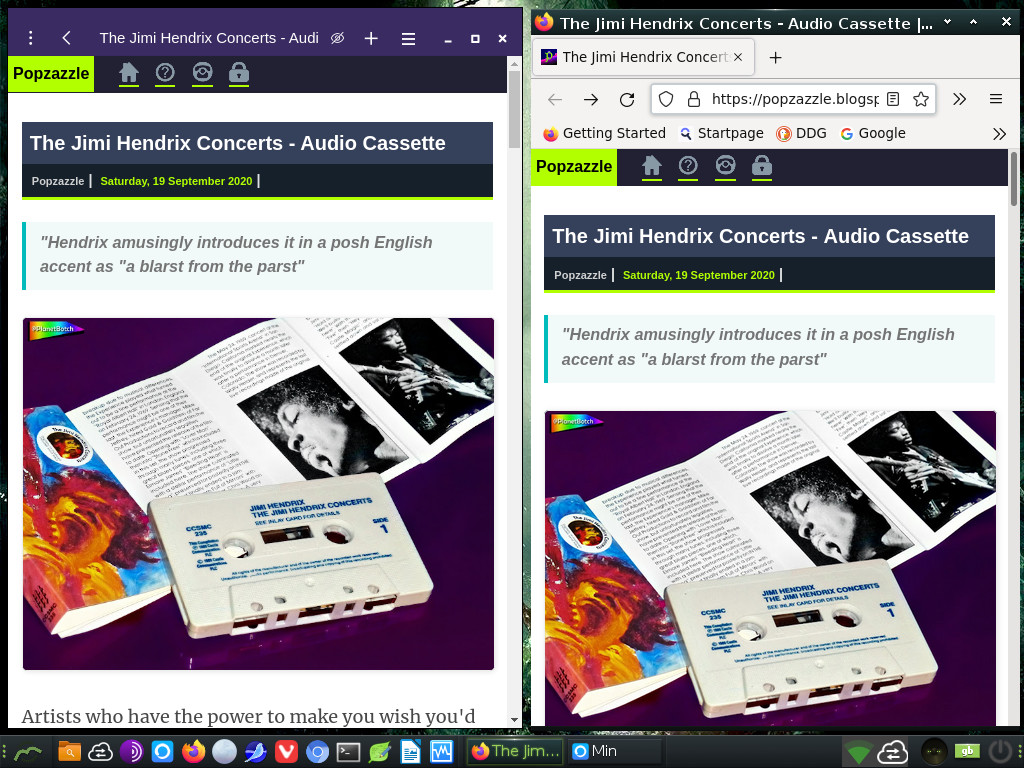Click the question mark icon in Firefox page
The height and width of the screenshot is (768, 1024).
point(688,167)
